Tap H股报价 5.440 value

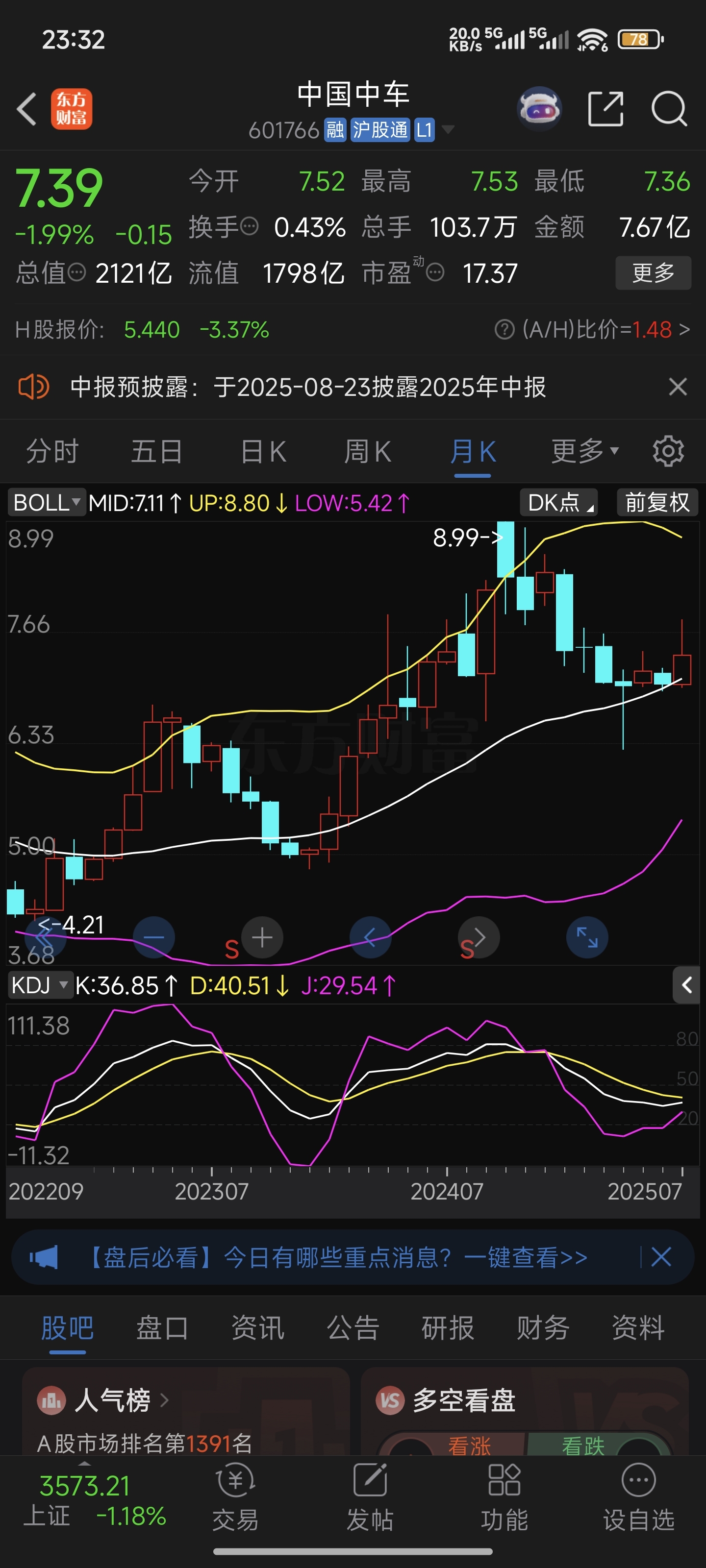[151, 330]
